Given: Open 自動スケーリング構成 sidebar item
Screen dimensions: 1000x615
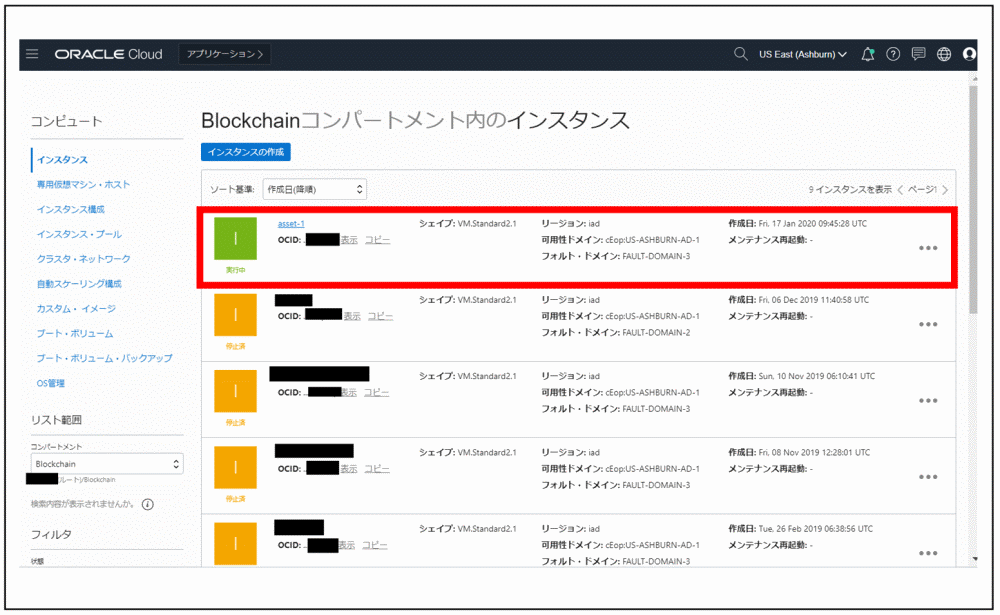Looking at the screenshot, I should (x=79, y=284).
